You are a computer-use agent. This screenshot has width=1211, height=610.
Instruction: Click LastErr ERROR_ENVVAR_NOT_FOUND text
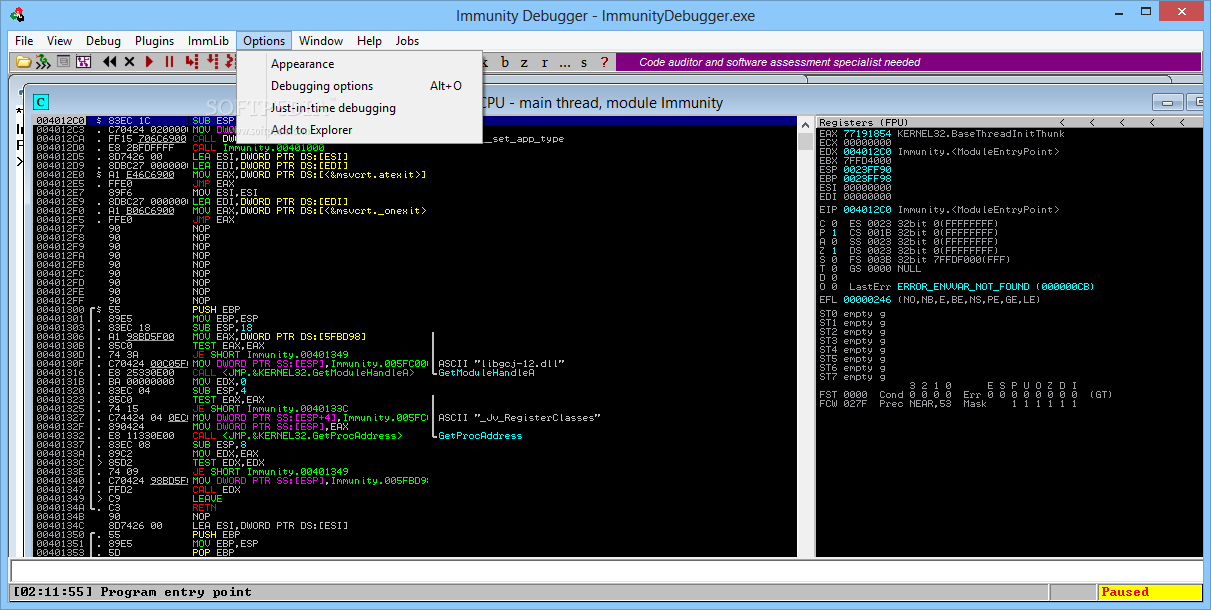click(971, 287)
